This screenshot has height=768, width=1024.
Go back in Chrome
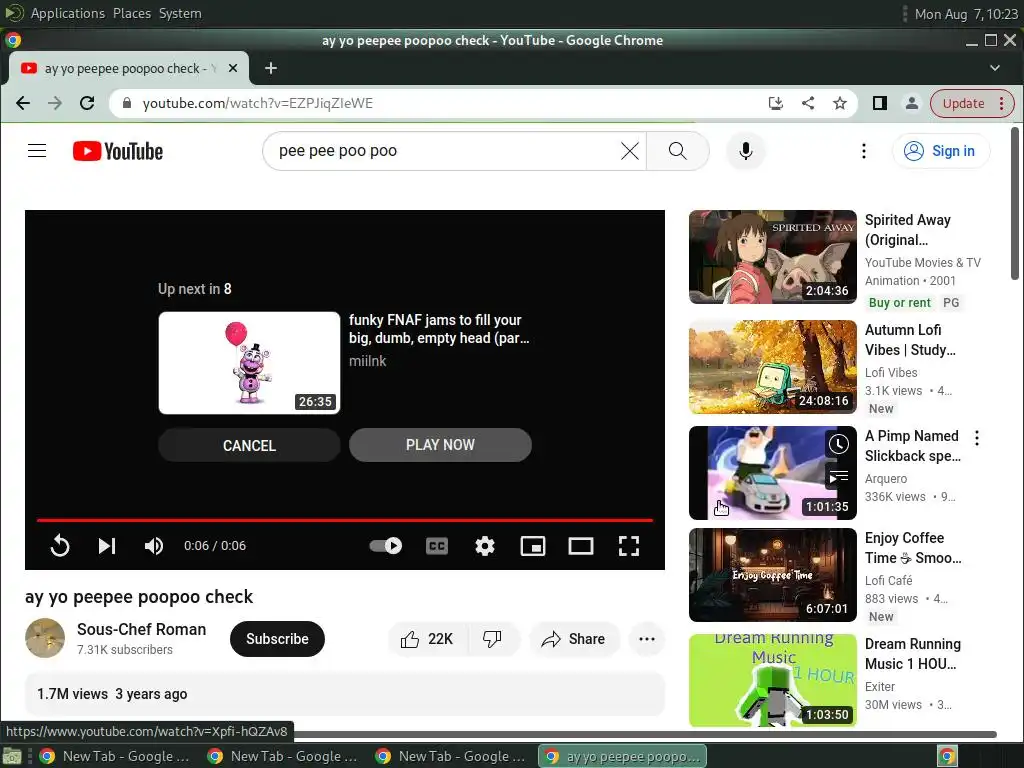point(23,103)
